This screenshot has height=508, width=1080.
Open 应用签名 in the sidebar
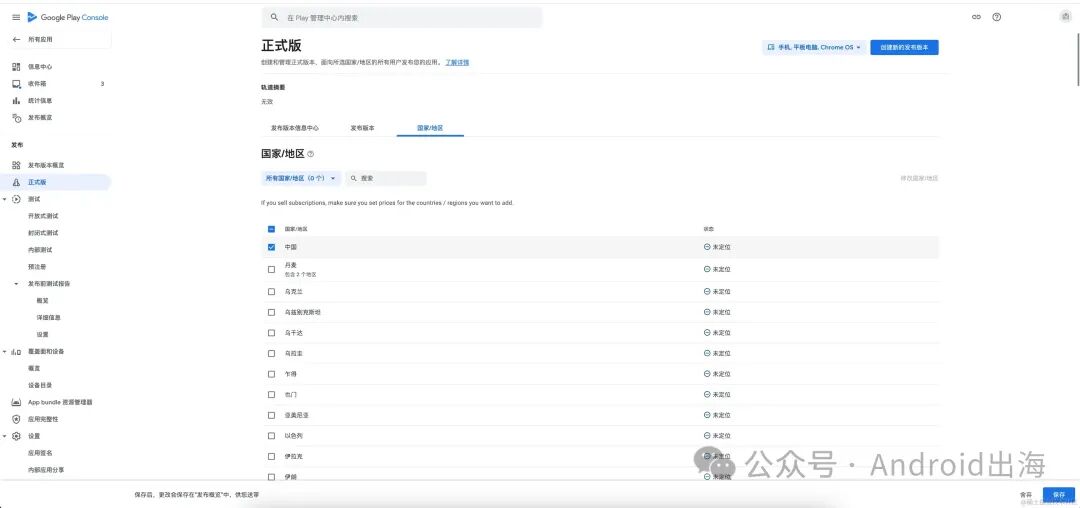coord(40,454)
